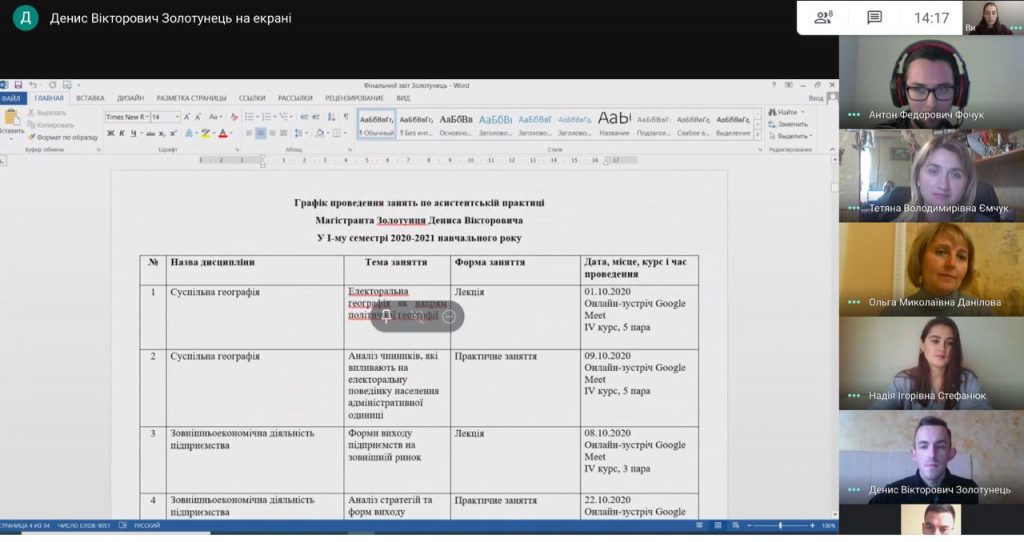Click Заменить (Replace) button
The image size is (1024, 542).
(x=788, y=124)
